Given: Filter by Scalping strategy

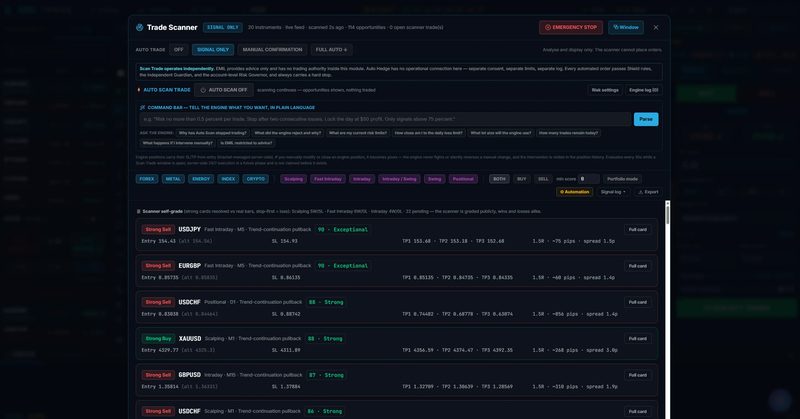Looking at the screenshot, I should pyautogui.click(x=293, y=179).
